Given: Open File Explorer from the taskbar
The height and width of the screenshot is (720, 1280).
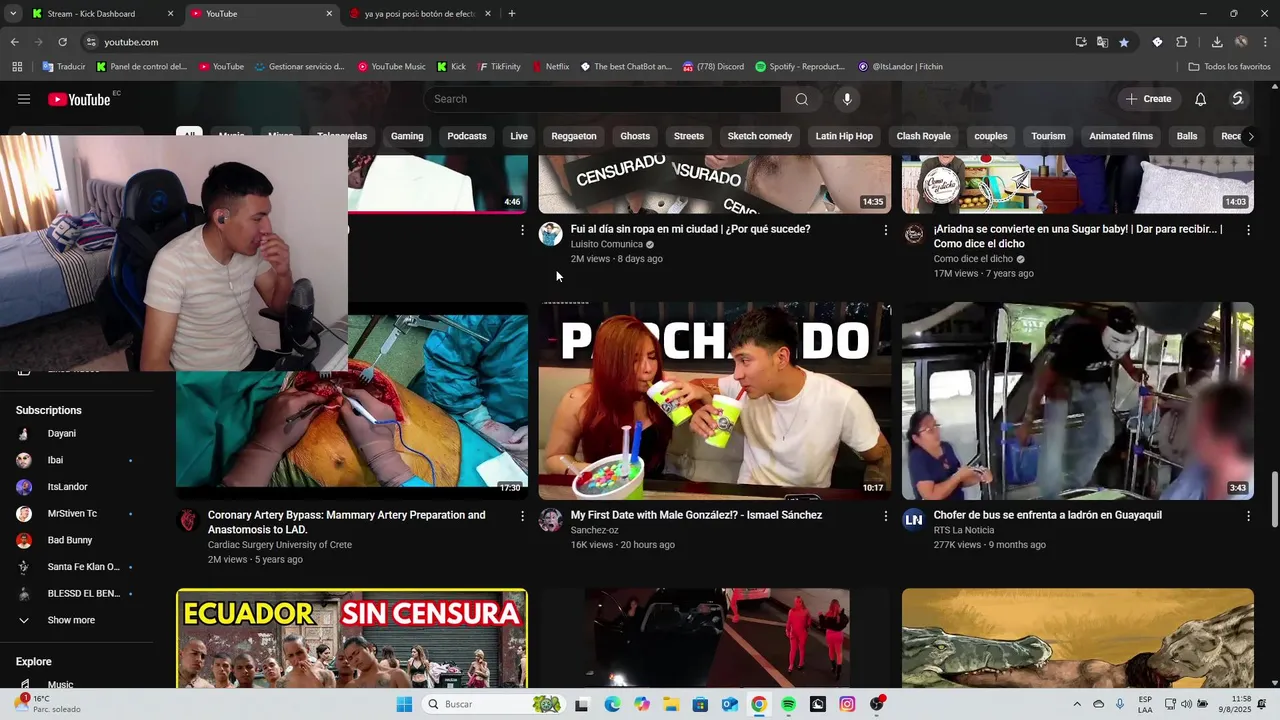Looking at the screenshot, I should click(671, 704).
